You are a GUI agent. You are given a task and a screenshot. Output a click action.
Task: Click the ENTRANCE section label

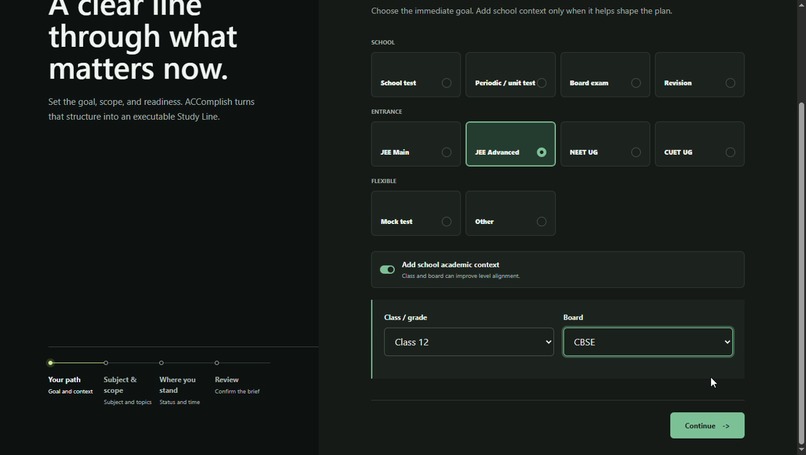pos(387,112)
